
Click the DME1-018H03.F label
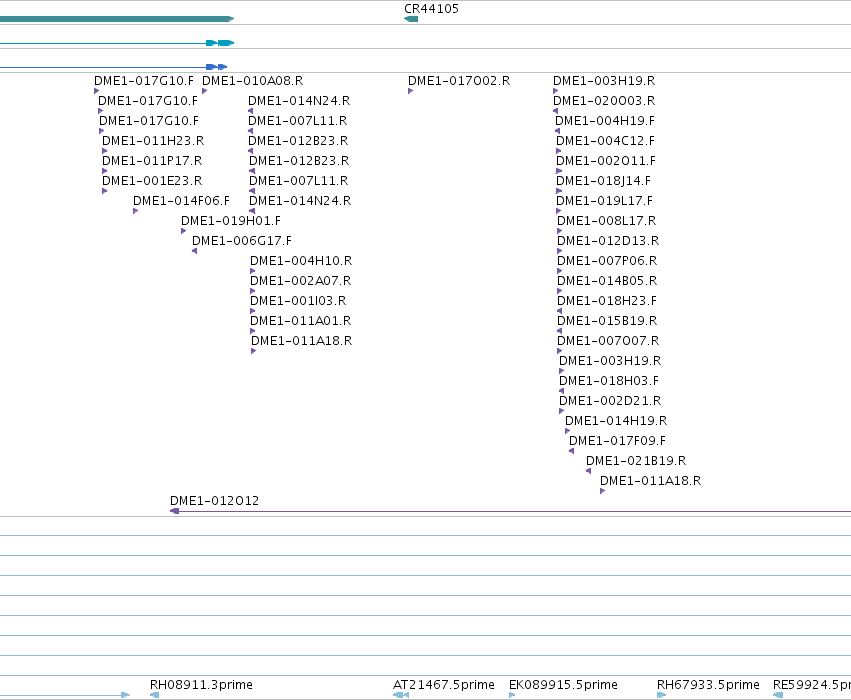pyautogui.click(x=609, y=381)
